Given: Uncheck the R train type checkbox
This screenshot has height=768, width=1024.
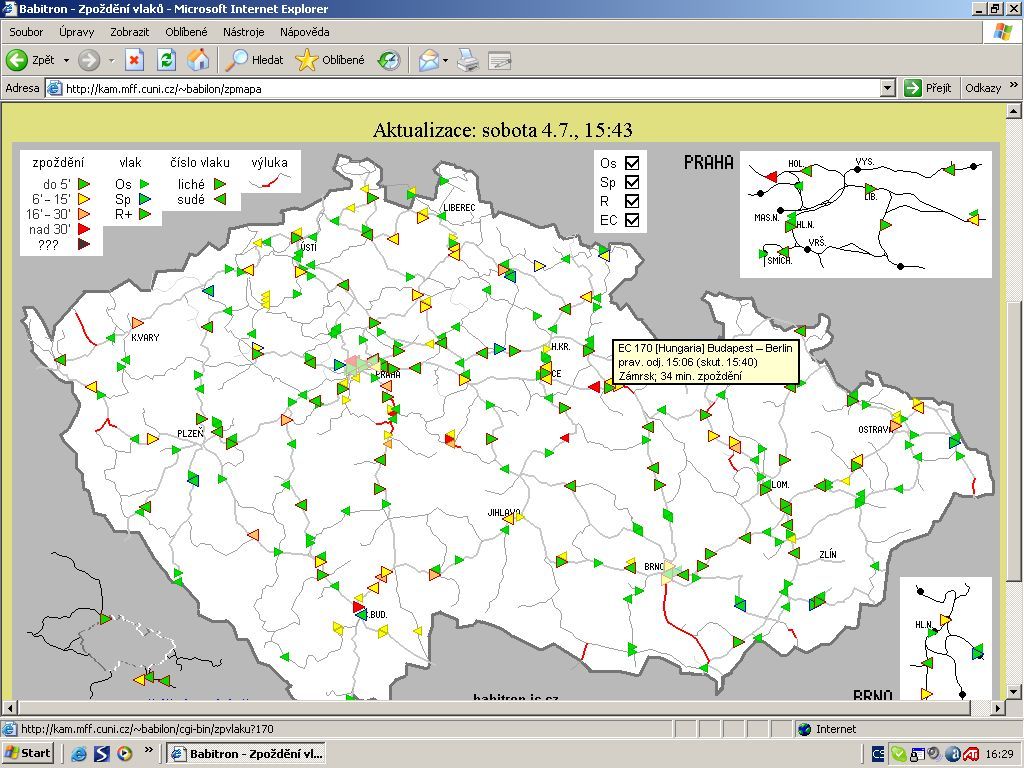Looking at the screenshot, I should [x=632, y=201].
